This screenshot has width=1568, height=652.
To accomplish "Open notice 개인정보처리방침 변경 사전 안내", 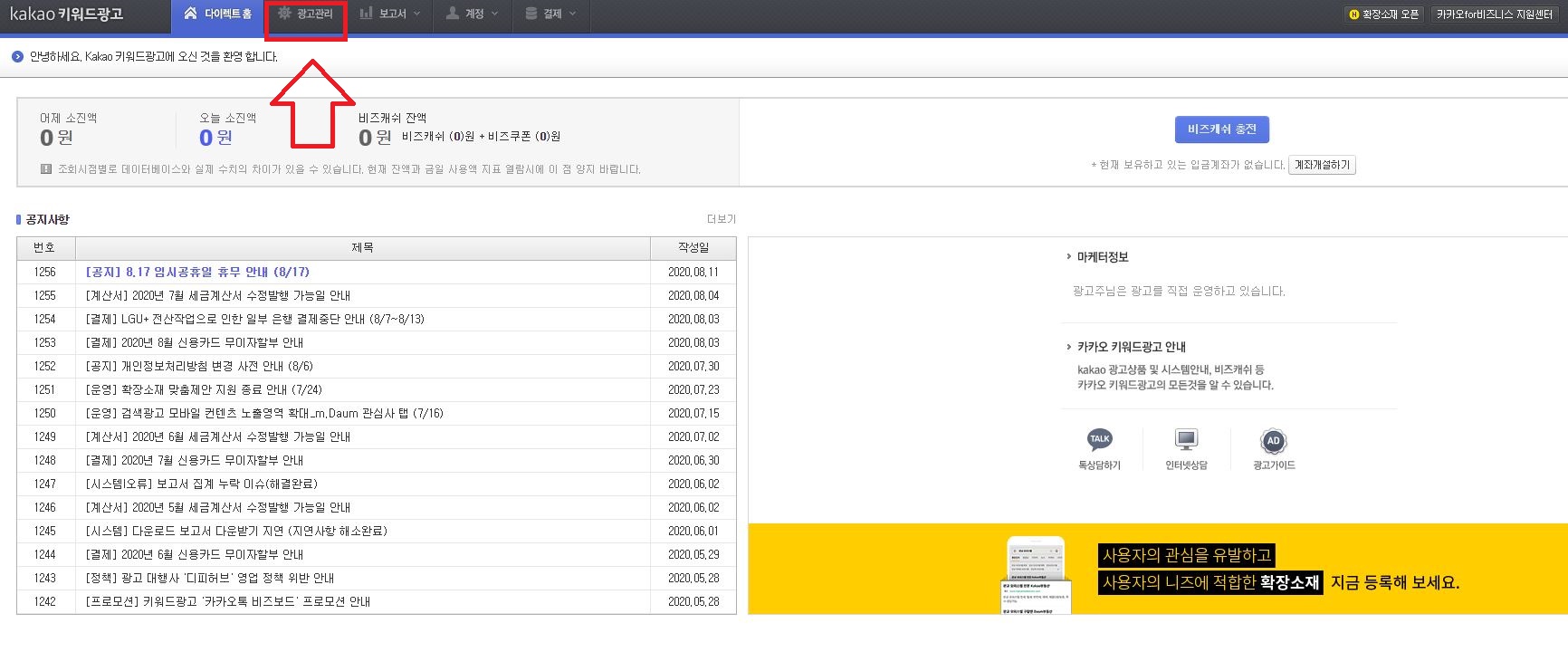I will tap(199, 366).
